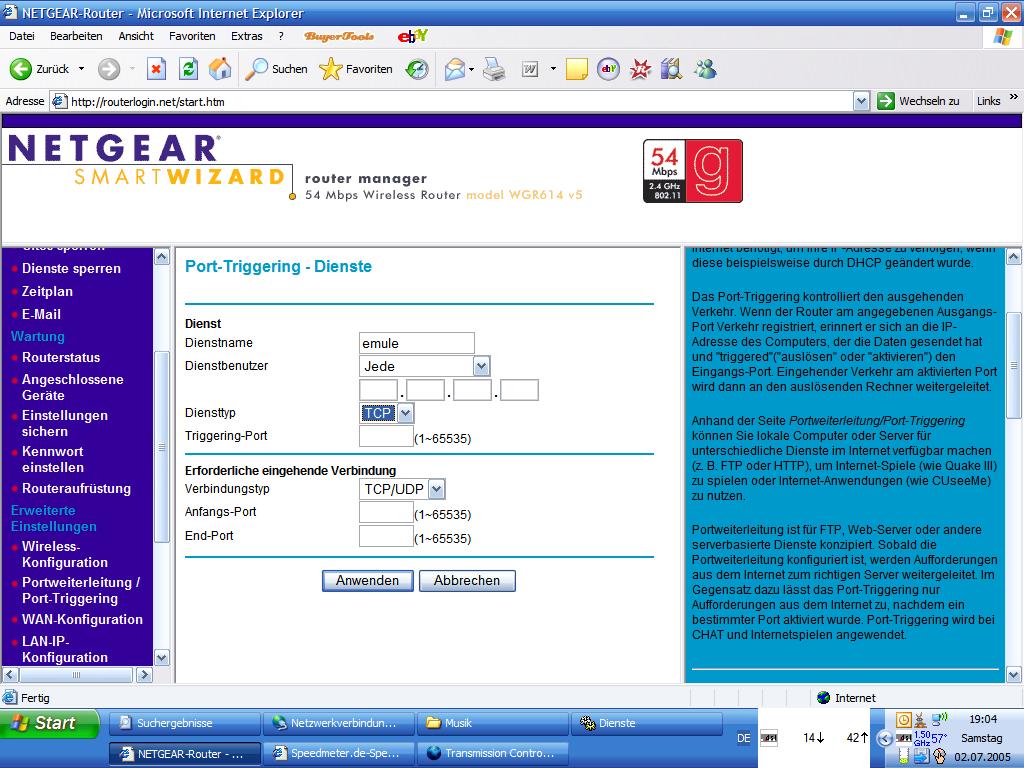
Task: Open the Diensttyp TCP dropdown
Action: pyautogui.click(x=386, y=413)
